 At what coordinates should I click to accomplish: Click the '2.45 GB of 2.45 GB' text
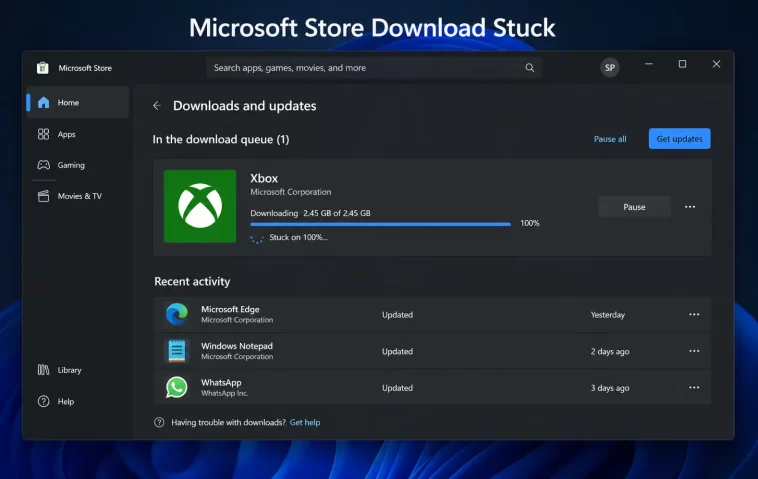[337, 213]
